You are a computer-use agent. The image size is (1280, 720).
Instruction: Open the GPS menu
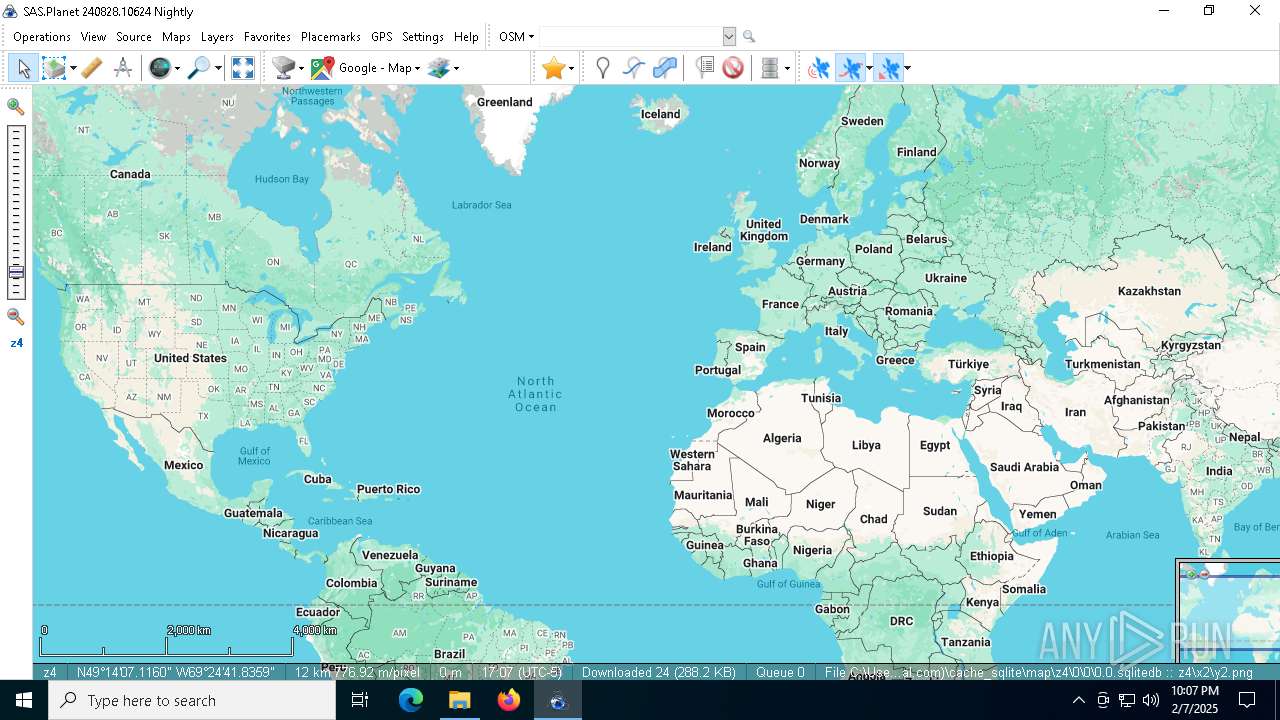pos(381,37)
